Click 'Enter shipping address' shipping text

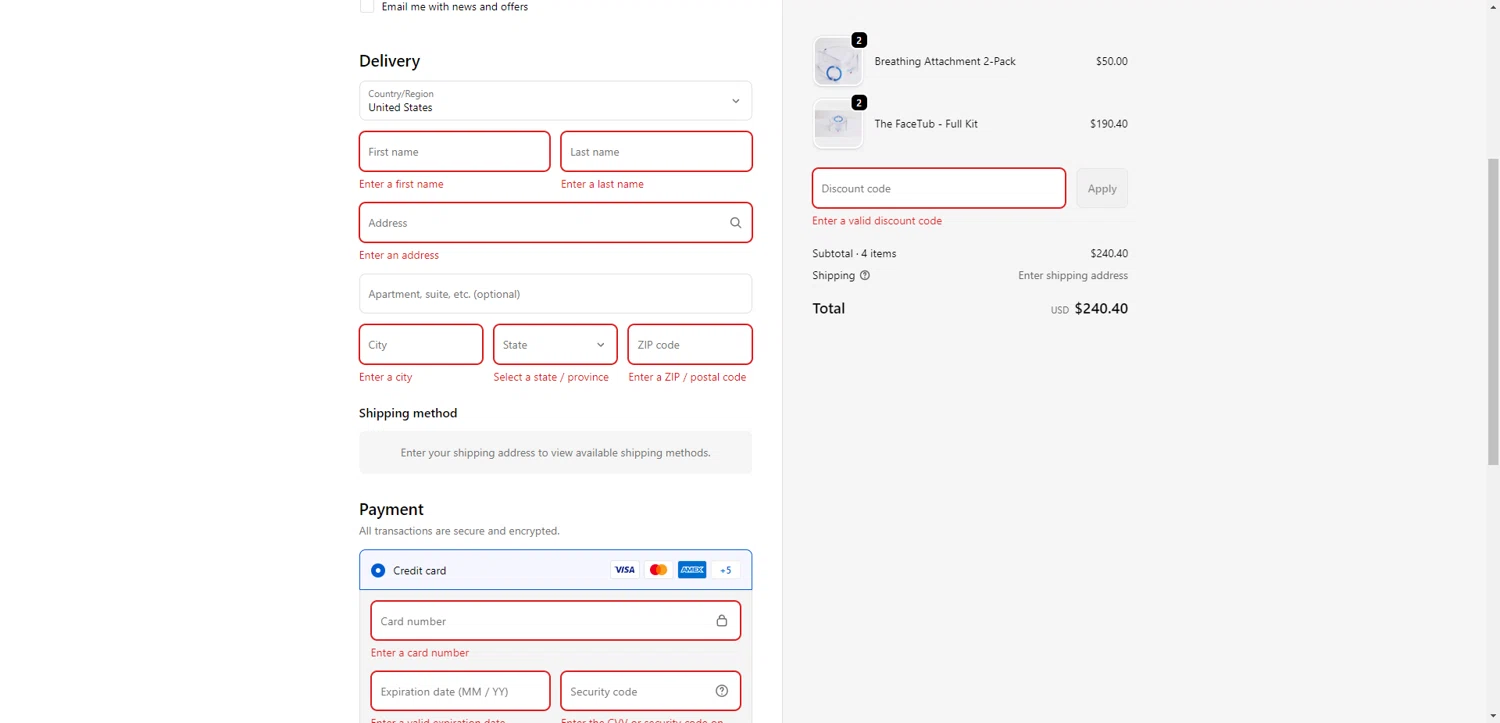pos(1073,275)
